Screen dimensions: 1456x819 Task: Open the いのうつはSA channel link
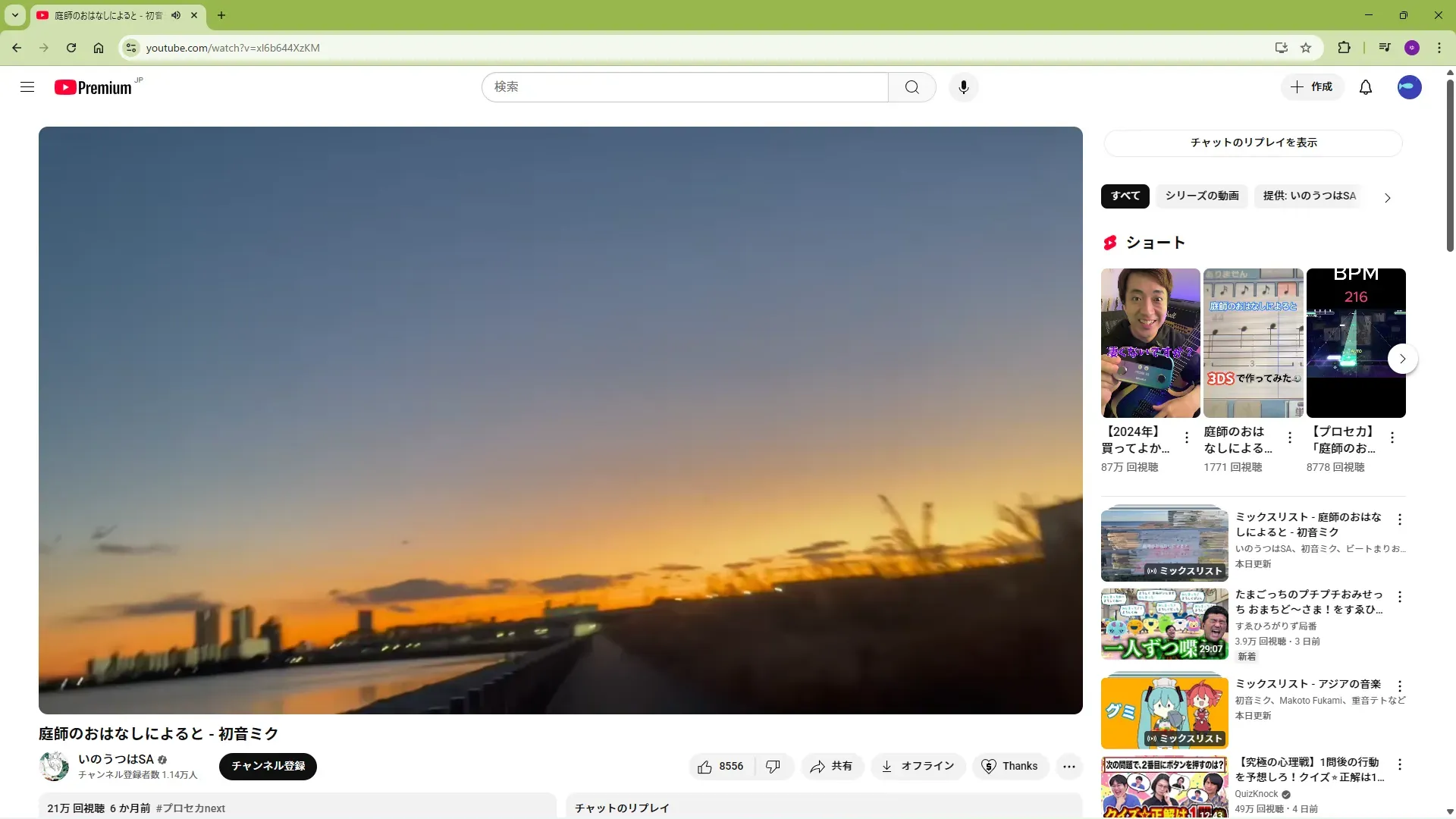point(116,759)
